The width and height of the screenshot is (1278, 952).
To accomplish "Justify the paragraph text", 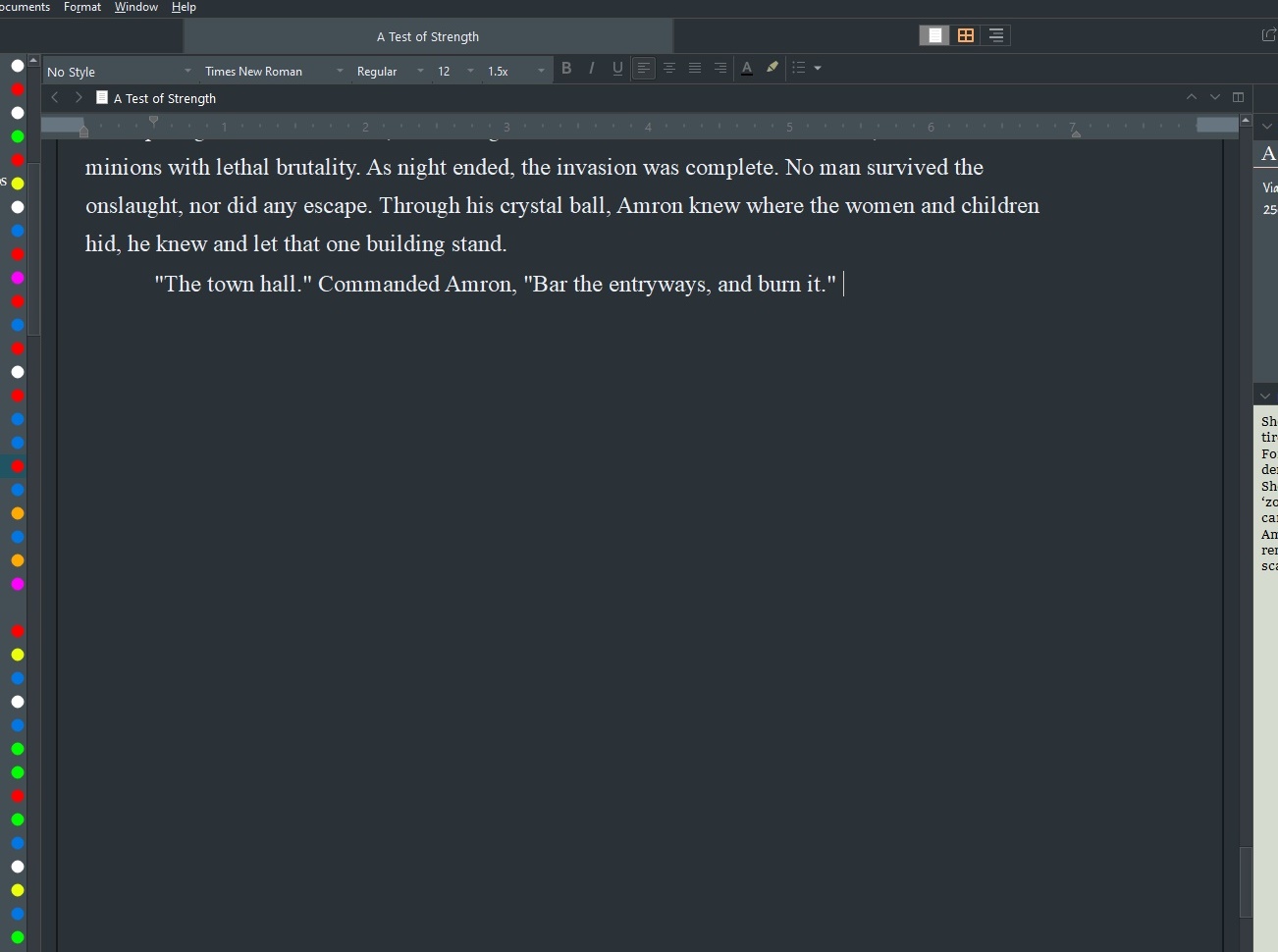I will pos(695,68).
